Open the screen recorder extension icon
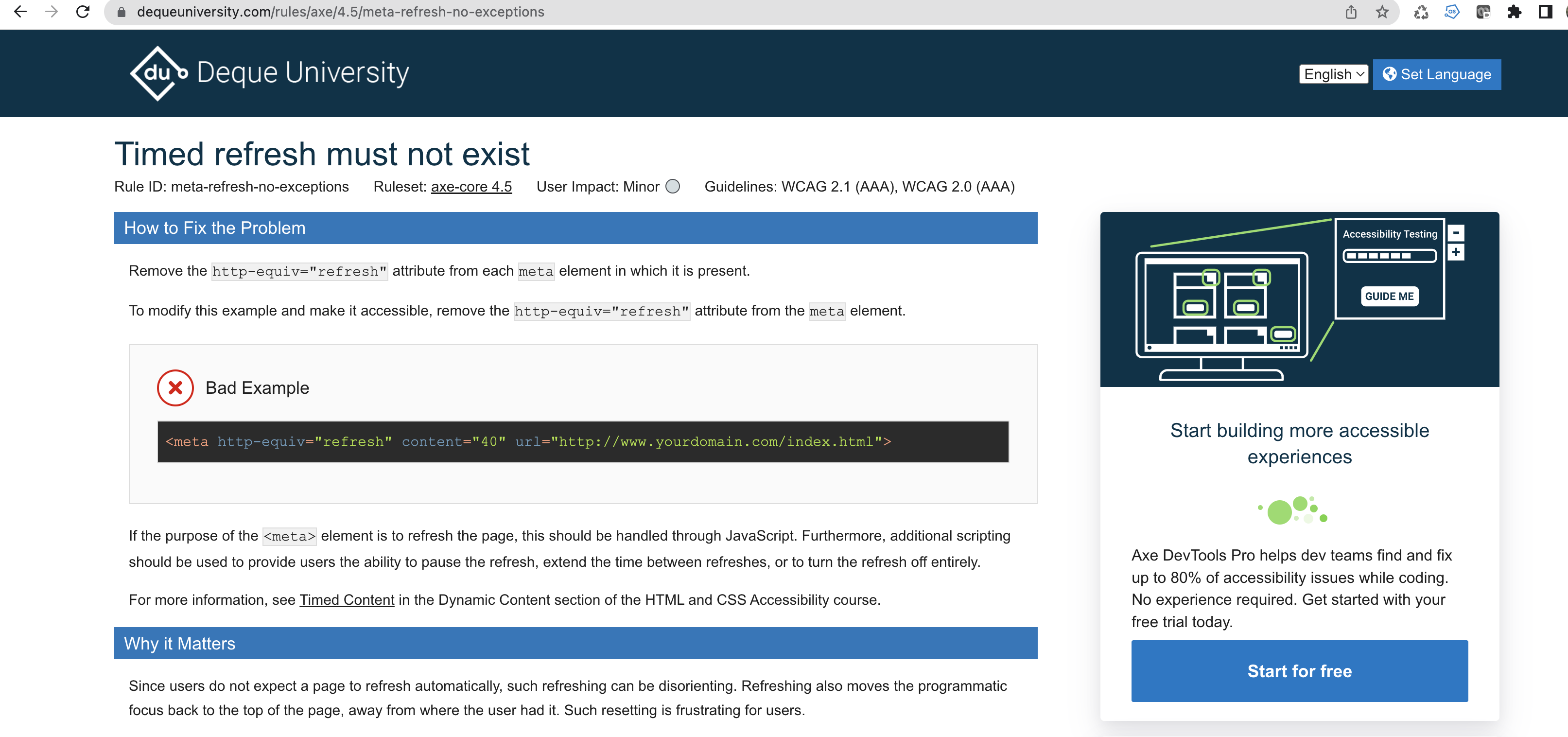 1483,12
